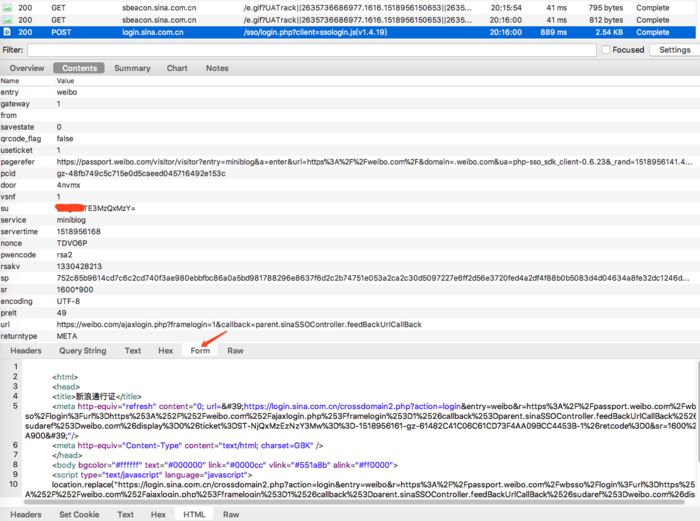Screen dimensions: 700x521
Task: Select the 'useticket' form row
Action: point(350,150)
